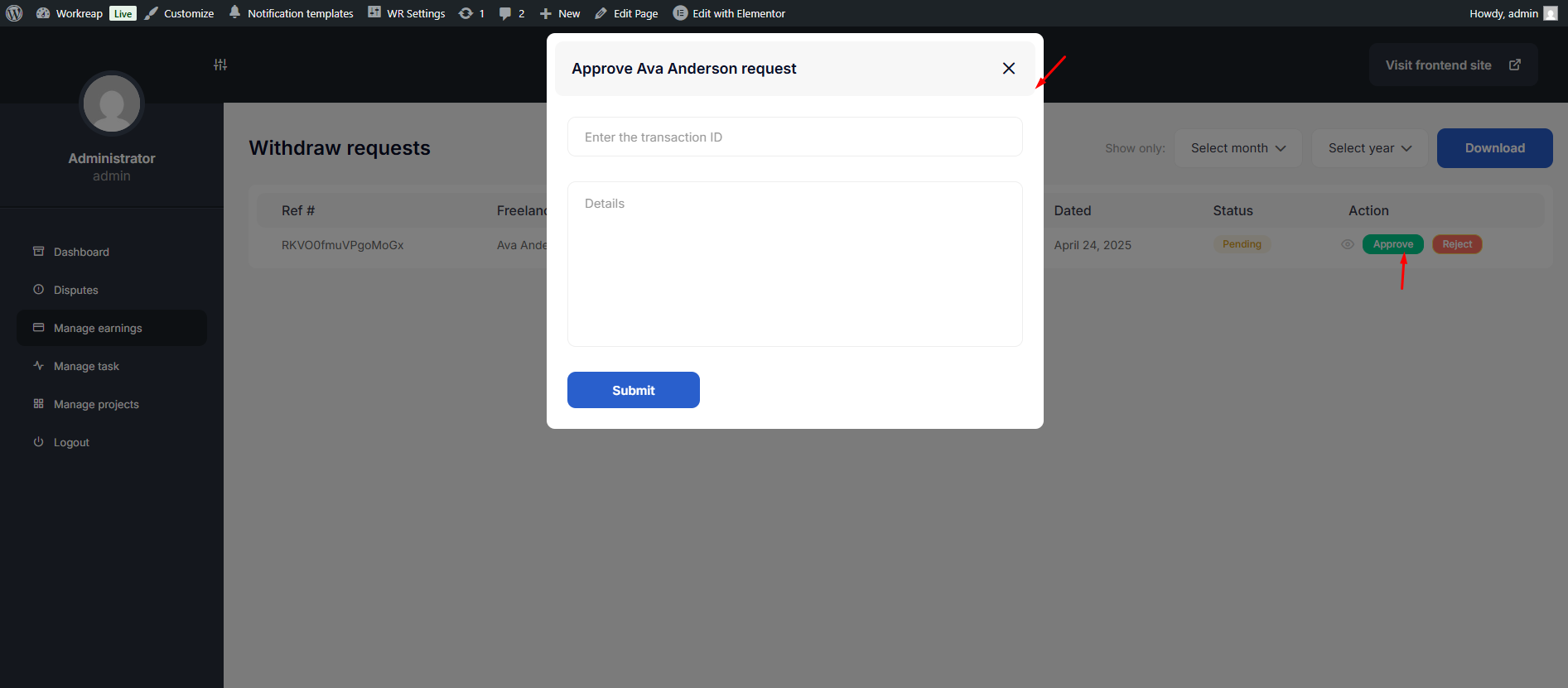Open the New content menu
Image resolution: width=1568 pixels, height=688 pixels.
point(561,13)
